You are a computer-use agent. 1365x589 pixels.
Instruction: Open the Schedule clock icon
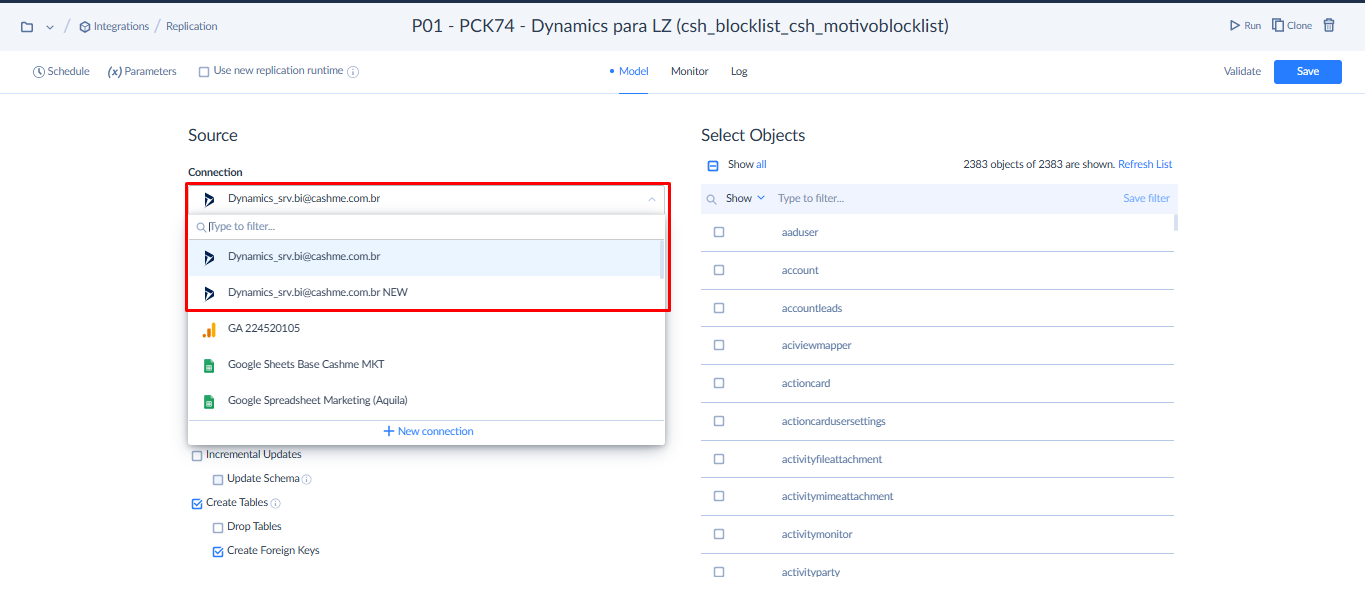(x=39, y=72)
